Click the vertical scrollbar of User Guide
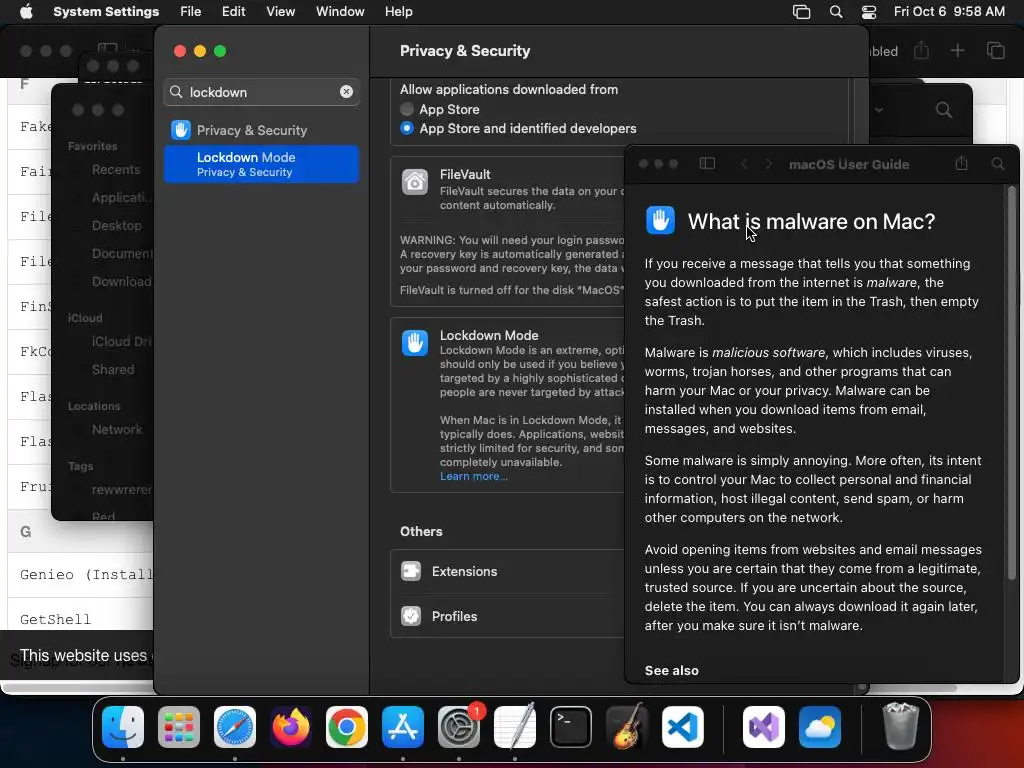This screenshot has height=768, width=1024. click(1012, 383)
